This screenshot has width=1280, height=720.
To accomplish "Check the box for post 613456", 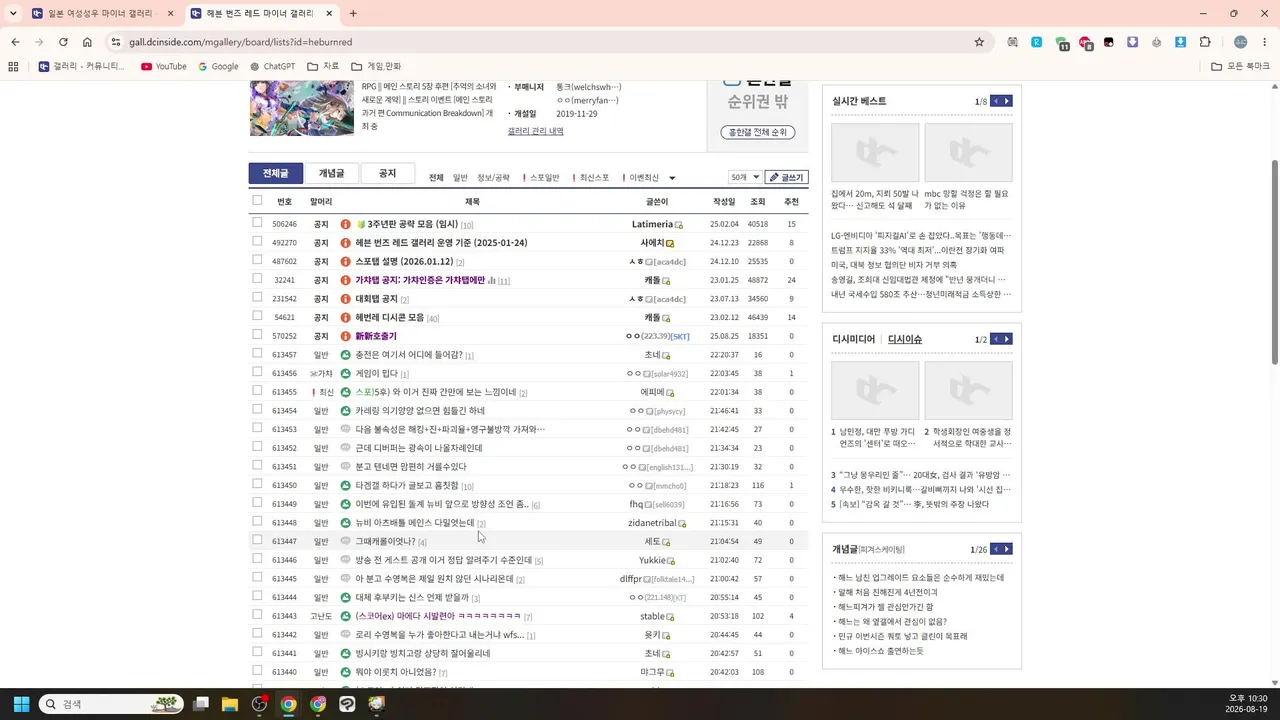I will point(257,372).
